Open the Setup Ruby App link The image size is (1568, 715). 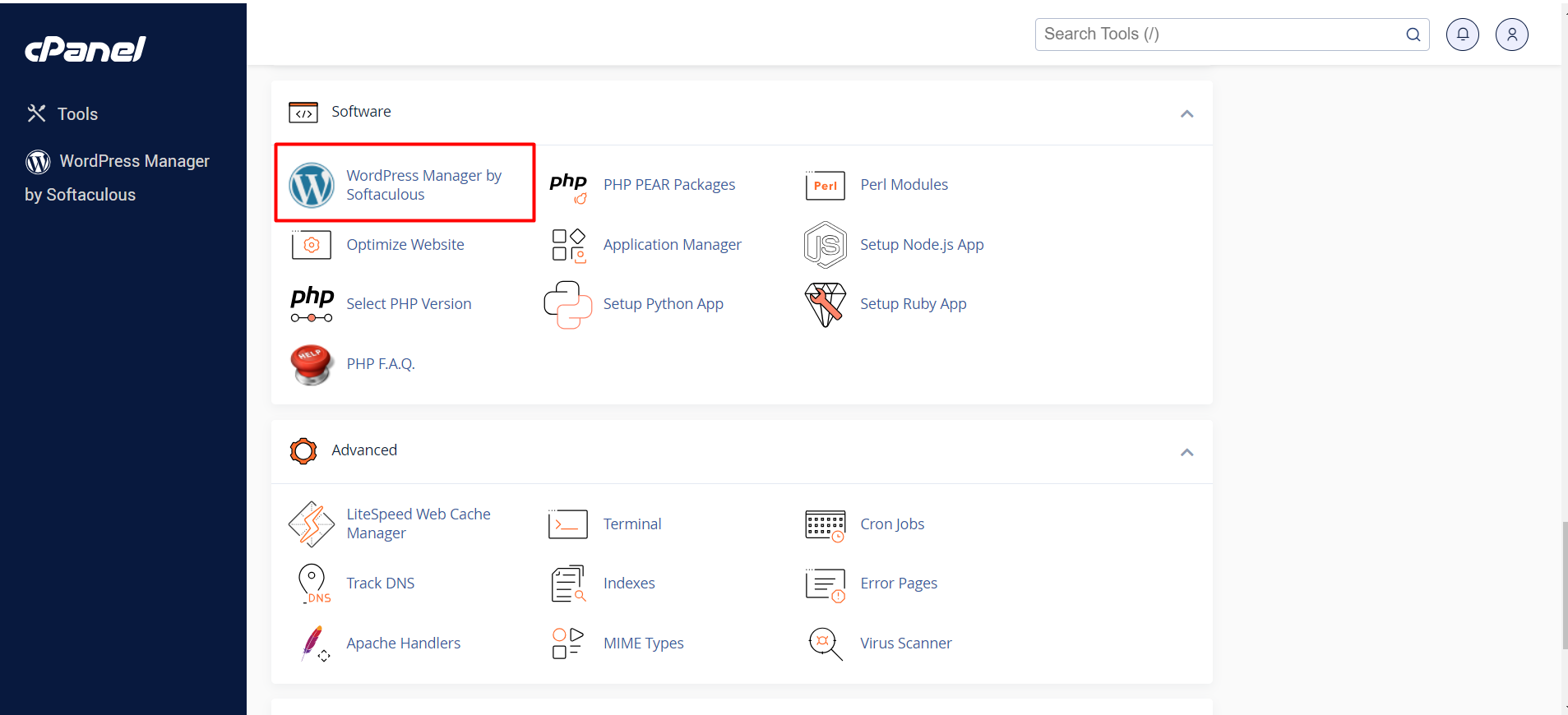click(x=914, y=304)
